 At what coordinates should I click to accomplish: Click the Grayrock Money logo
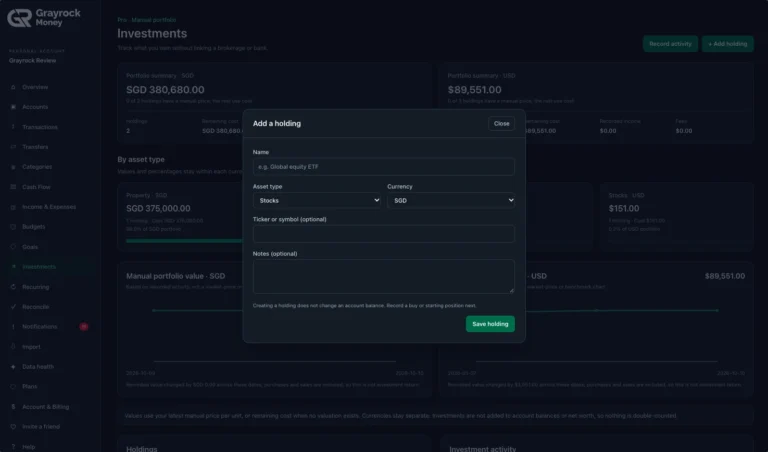tap(44, 18)
